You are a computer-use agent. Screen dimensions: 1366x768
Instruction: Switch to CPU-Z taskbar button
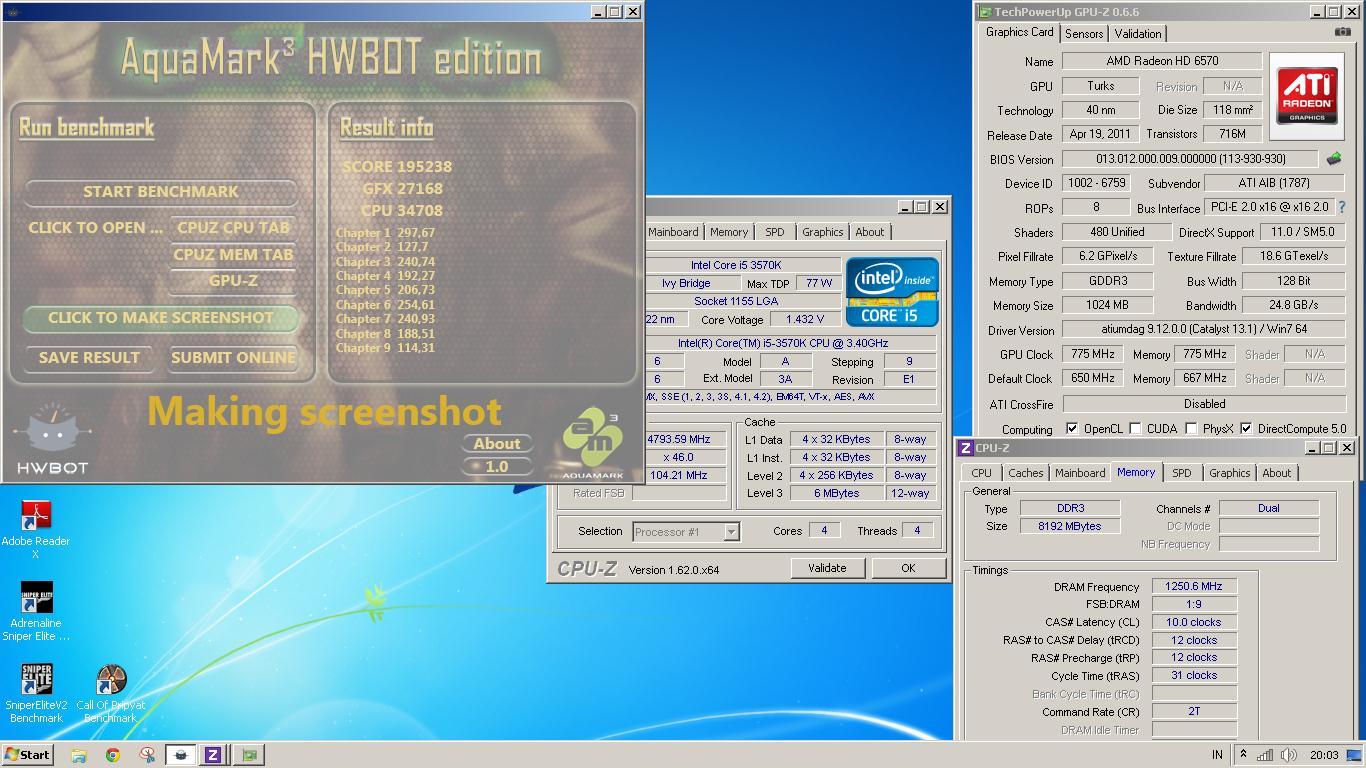coord(213,755)
